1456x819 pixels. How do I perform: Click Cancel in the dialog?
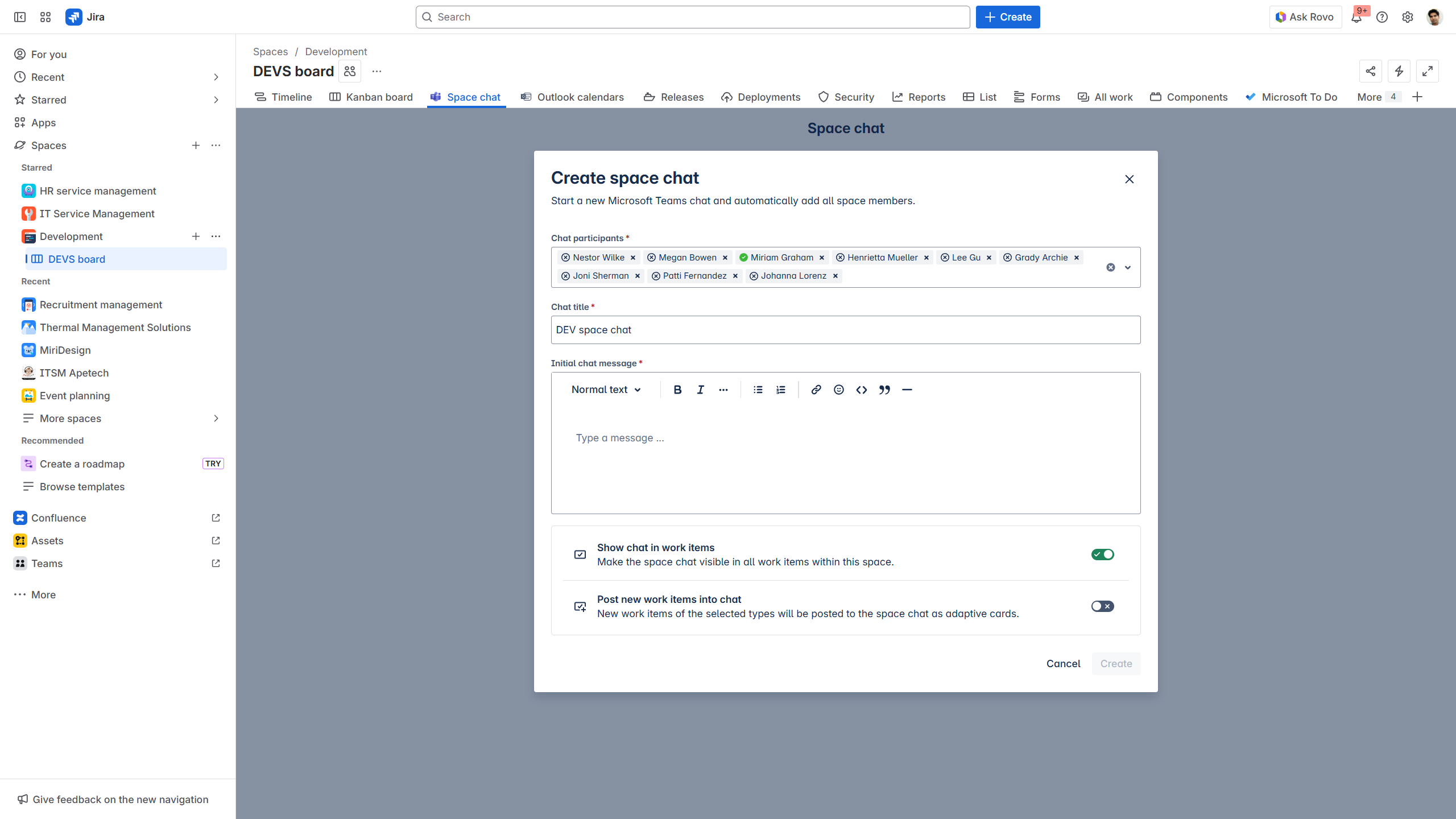click(1063, 664)
